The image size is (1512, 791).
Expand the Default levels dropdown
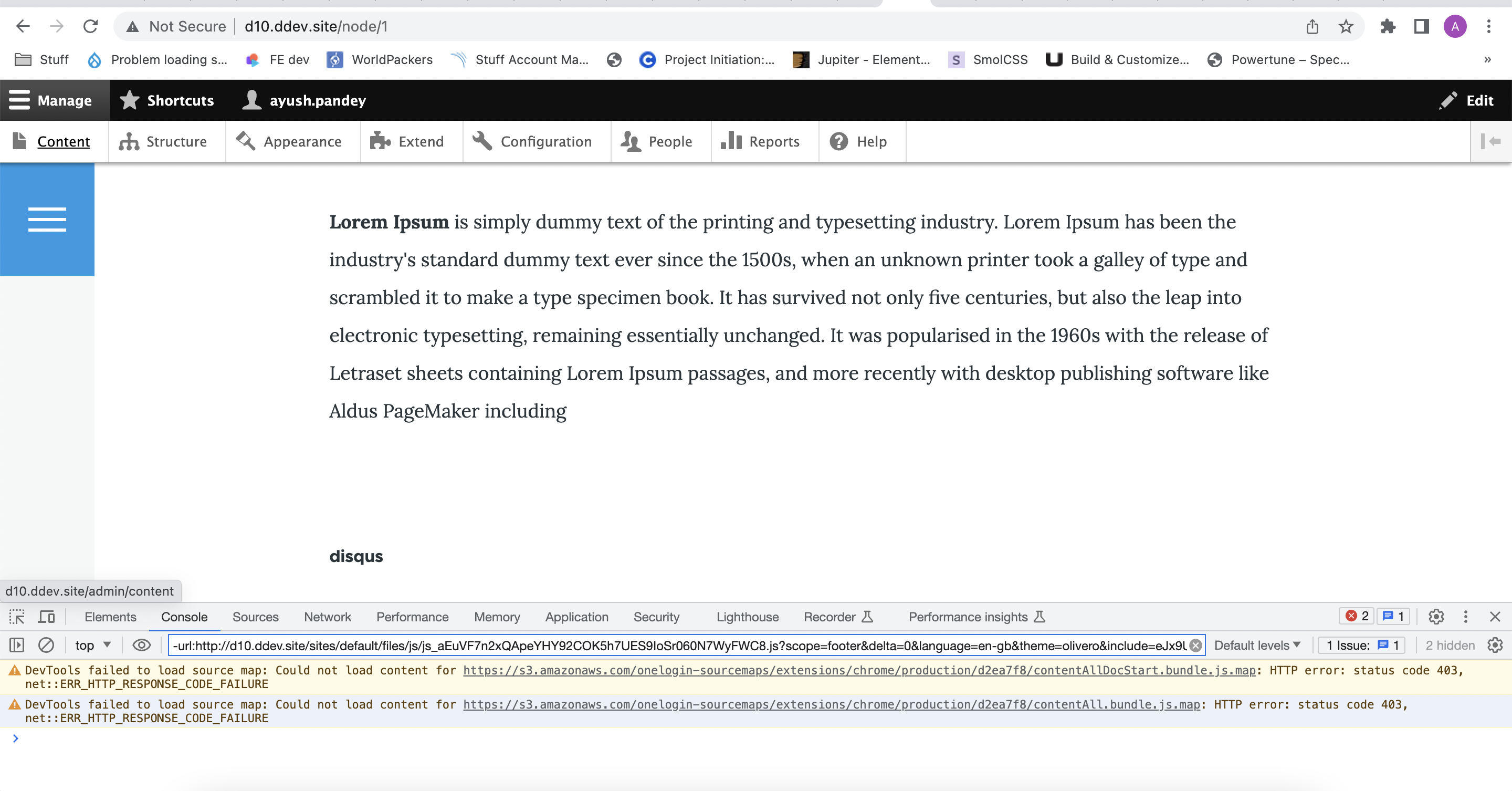[1257, 645]
